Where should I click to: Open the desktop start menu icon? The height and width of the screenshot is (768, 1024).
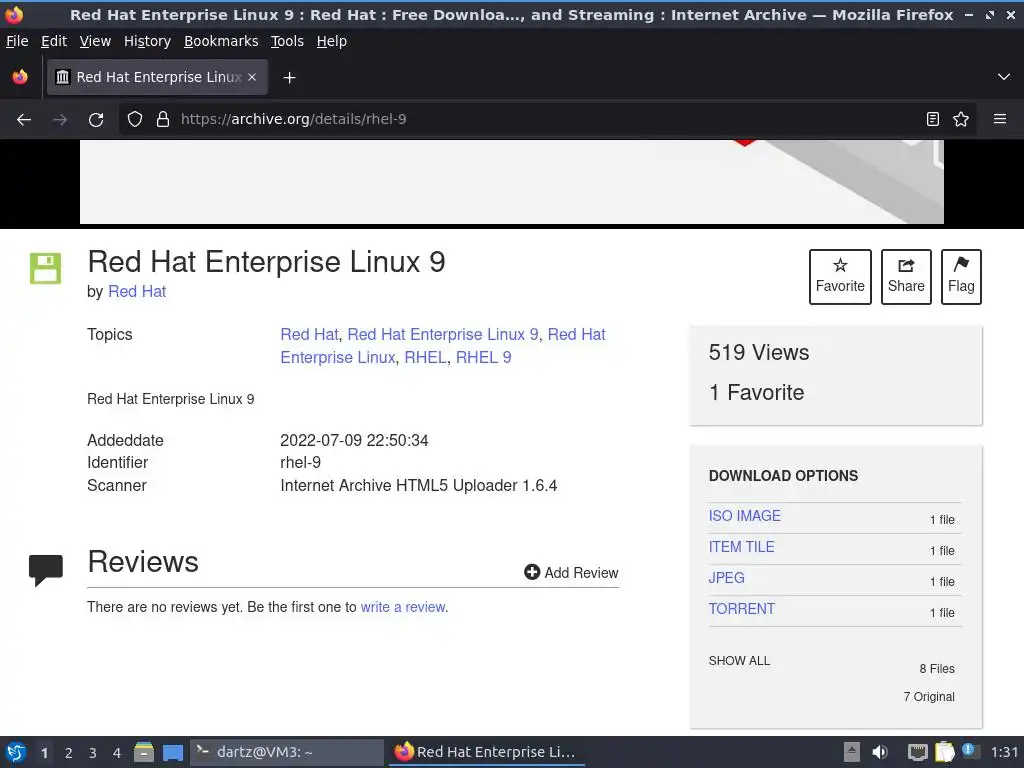click(x=16, y=752)
